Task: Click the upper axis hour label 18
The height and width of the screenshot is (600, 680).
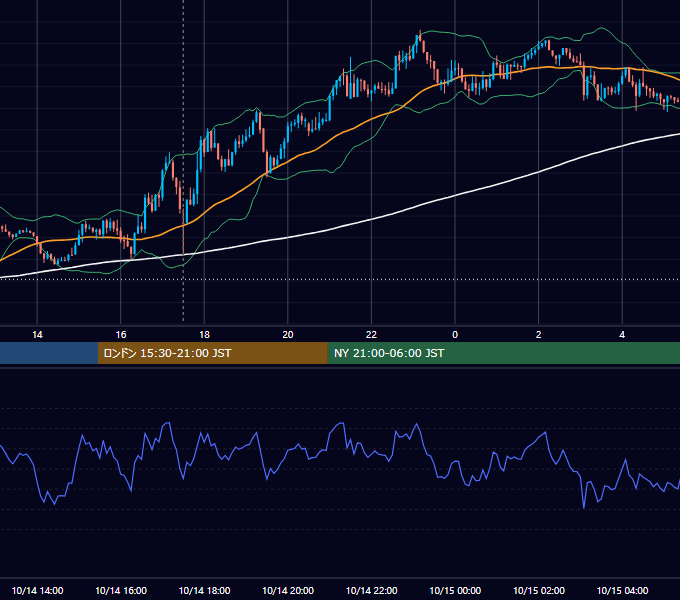Action: click(204, 335)
